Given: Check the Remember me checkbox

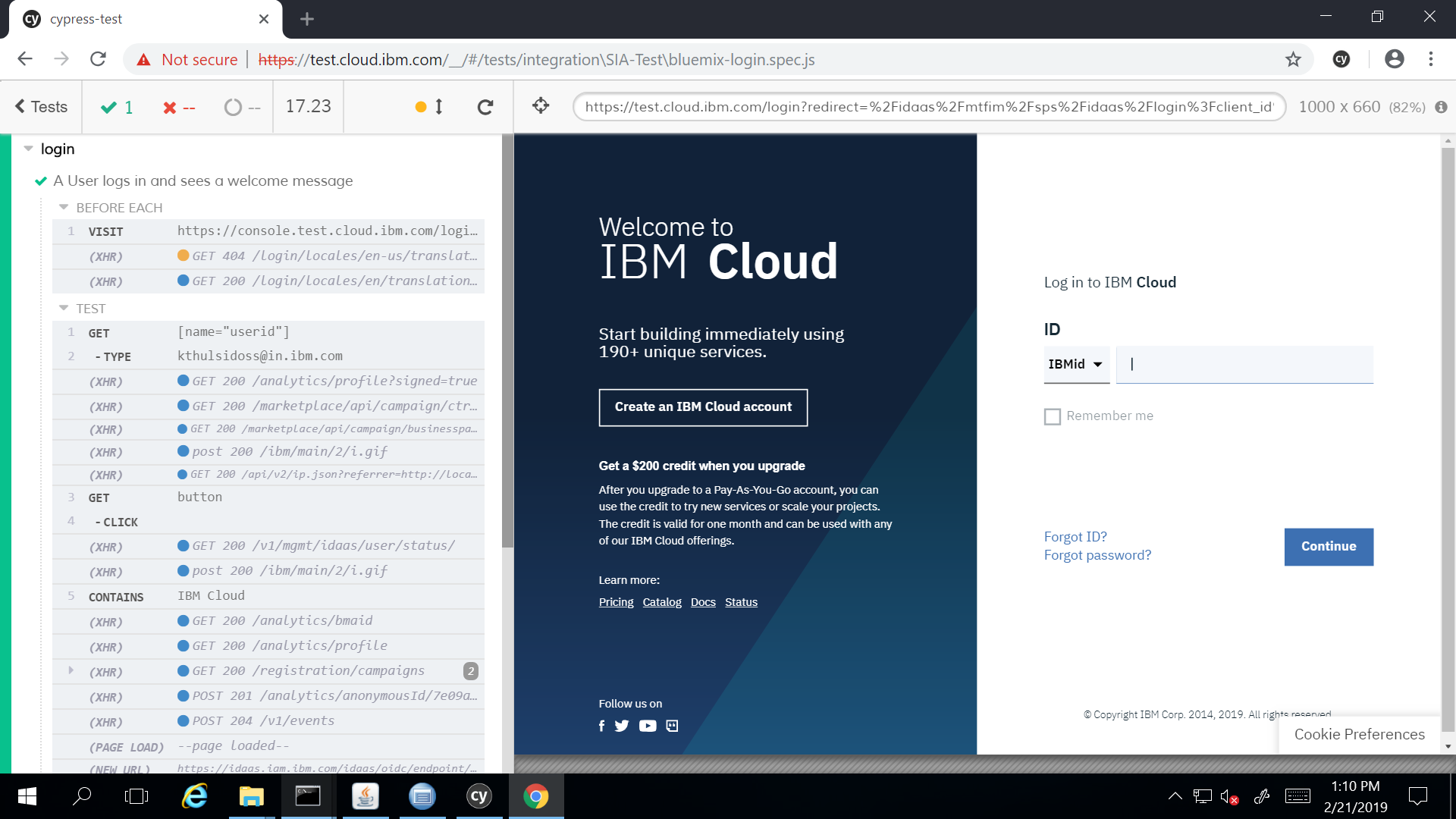Looking at the screenshot, I should (1052, 416).
